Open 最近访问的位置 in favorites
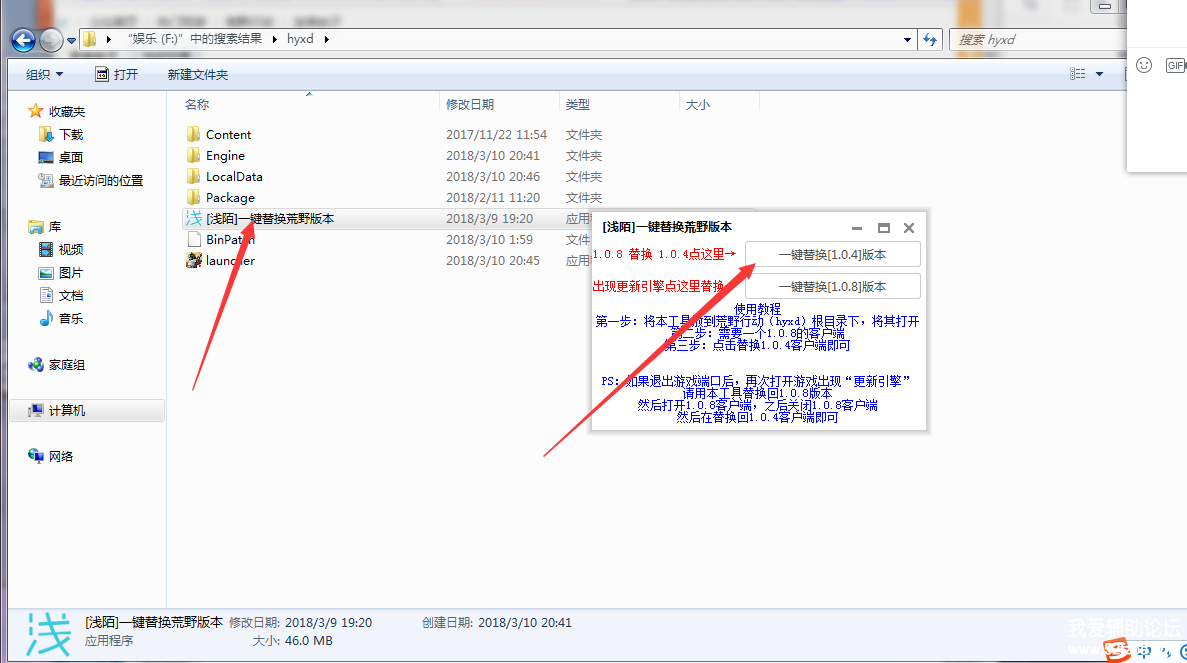Viewport: 1187px width, 663px height. pos(101,180)
